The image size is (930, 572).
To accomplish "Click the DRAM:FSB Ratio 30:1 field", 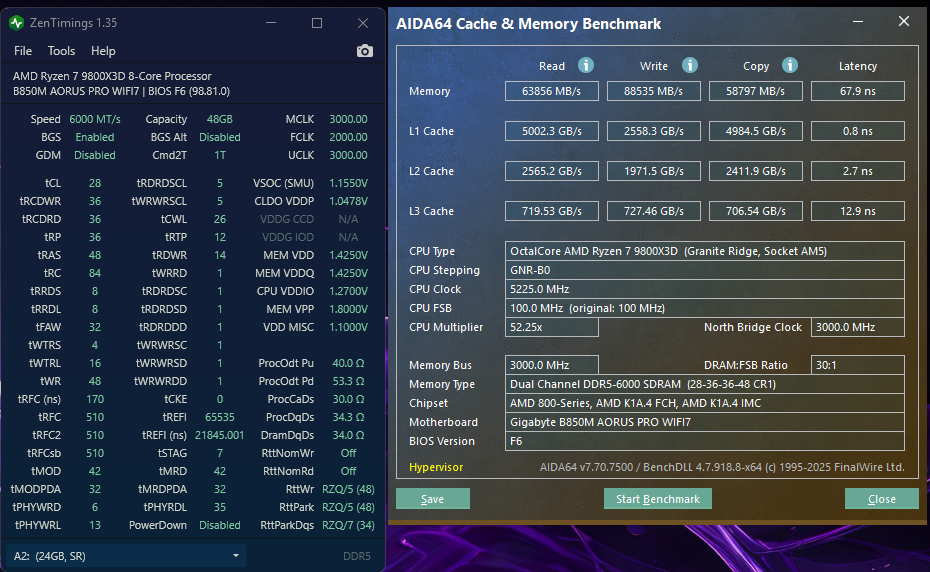I will 858,365.
